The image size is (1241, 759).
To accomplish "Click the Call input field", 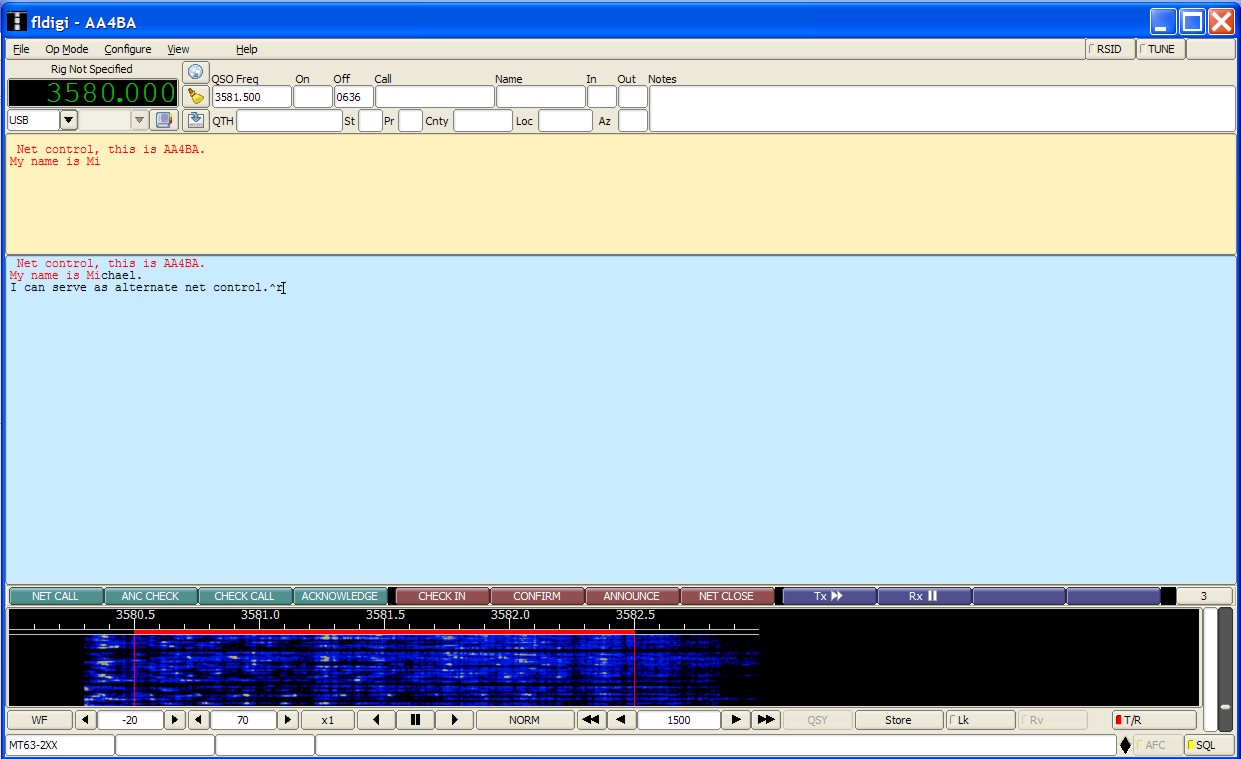I will tap(434, 97).
